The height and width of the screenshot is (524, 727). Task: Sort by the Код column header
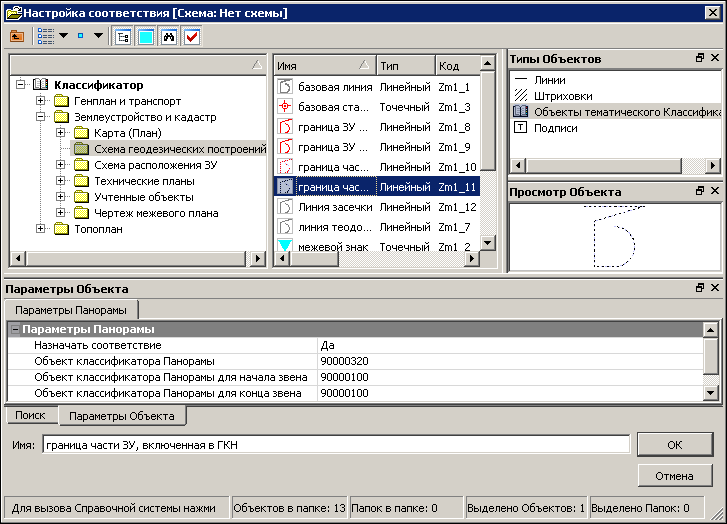coord(458,66)
